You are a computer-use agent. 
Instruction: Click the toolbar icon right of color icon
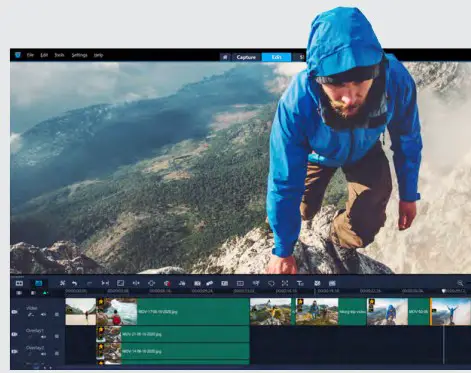(x=182, y=283)
